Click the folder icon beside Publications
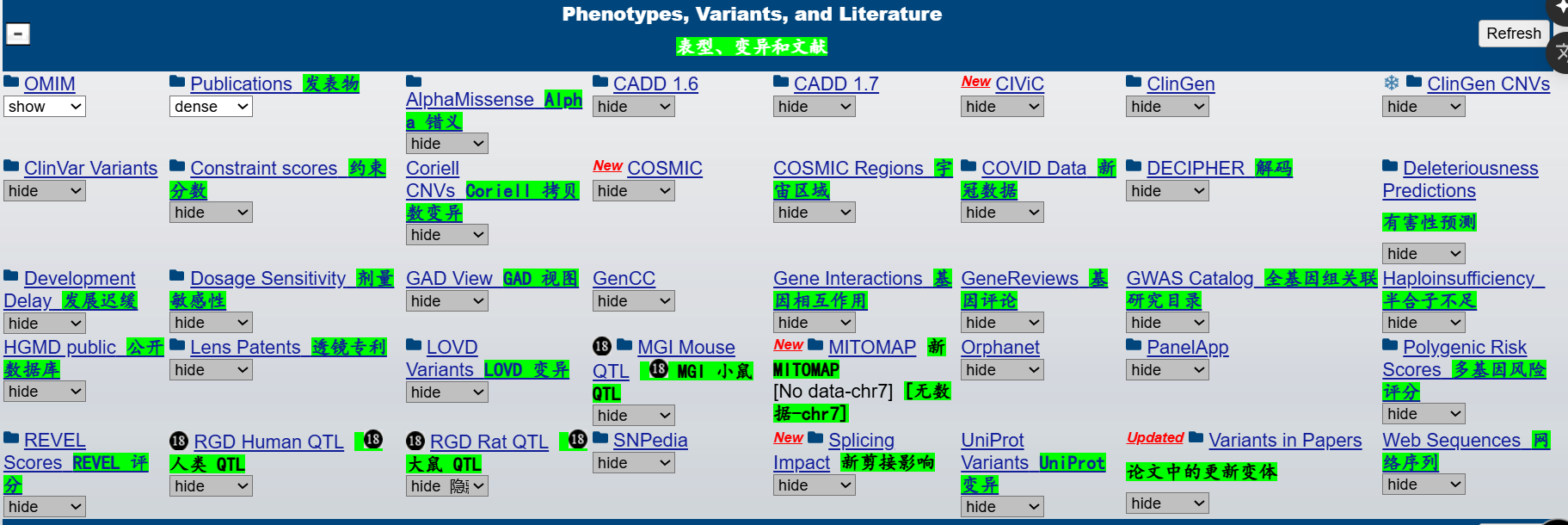Image resolution: width=1568 pixels, height=525 pixels. [177, 82]
